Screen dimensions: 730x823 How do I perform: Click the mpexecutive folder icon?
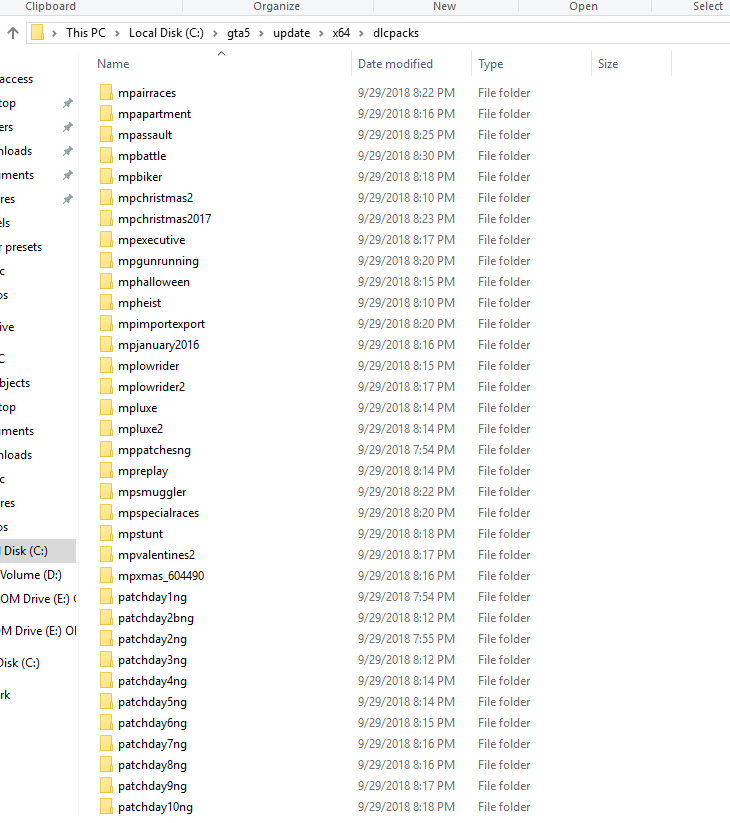coord(106,239)
